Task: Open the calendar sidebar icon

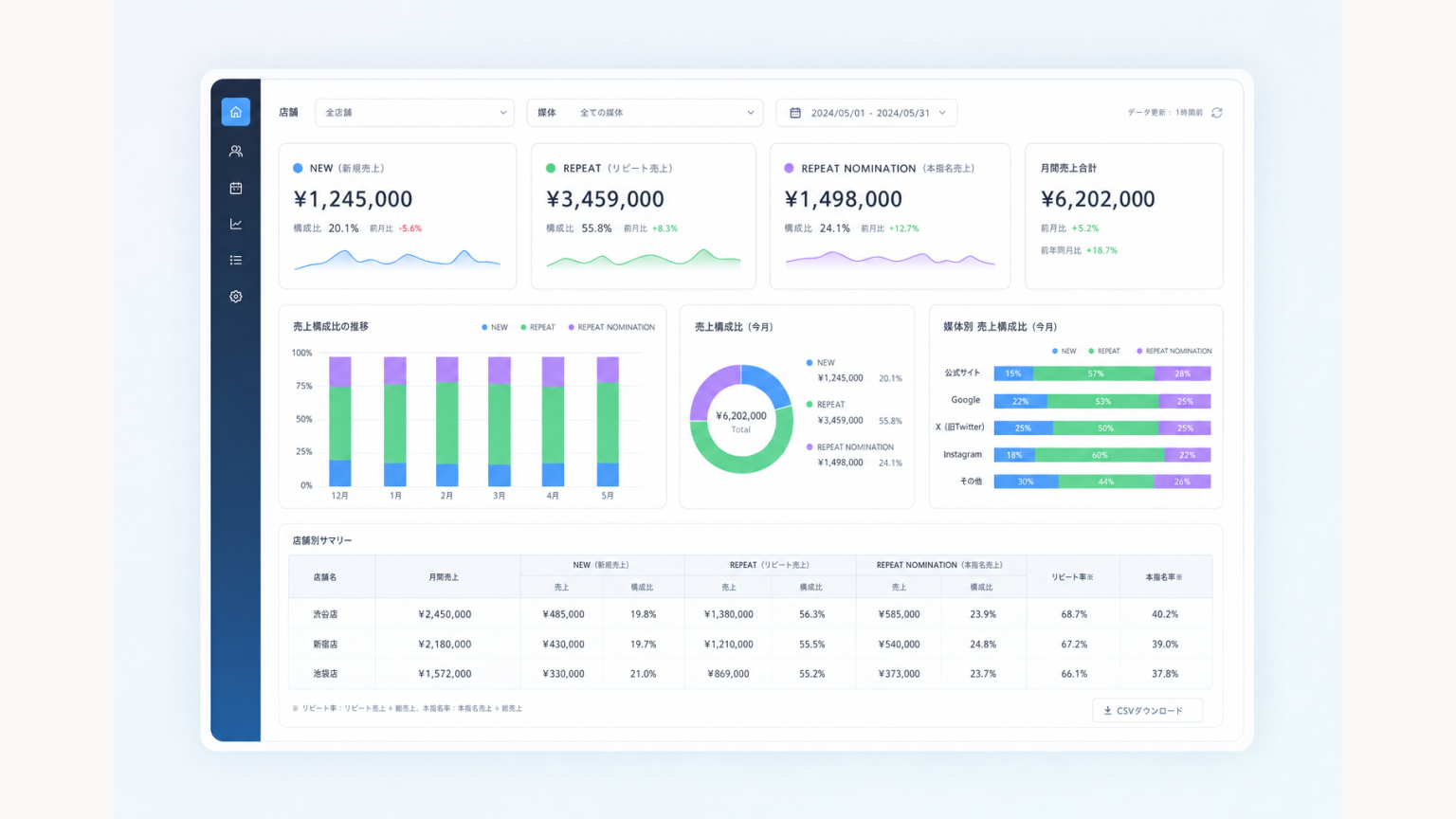Action: (x=236, y=188)
